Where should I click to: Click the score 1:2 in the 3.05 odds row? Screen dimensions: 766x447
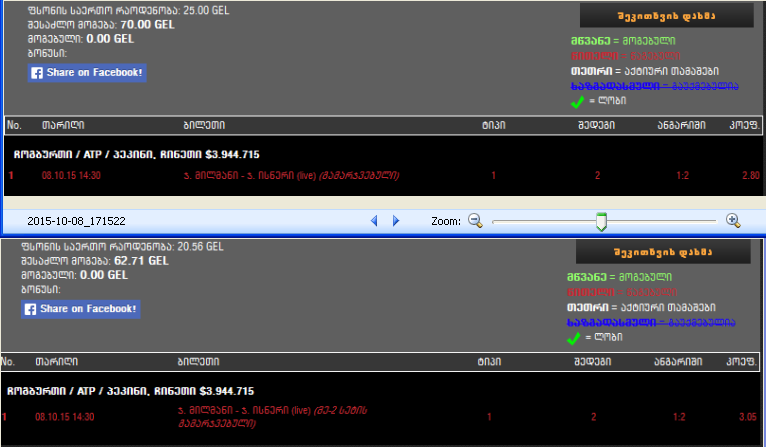(x=679, y=417)
